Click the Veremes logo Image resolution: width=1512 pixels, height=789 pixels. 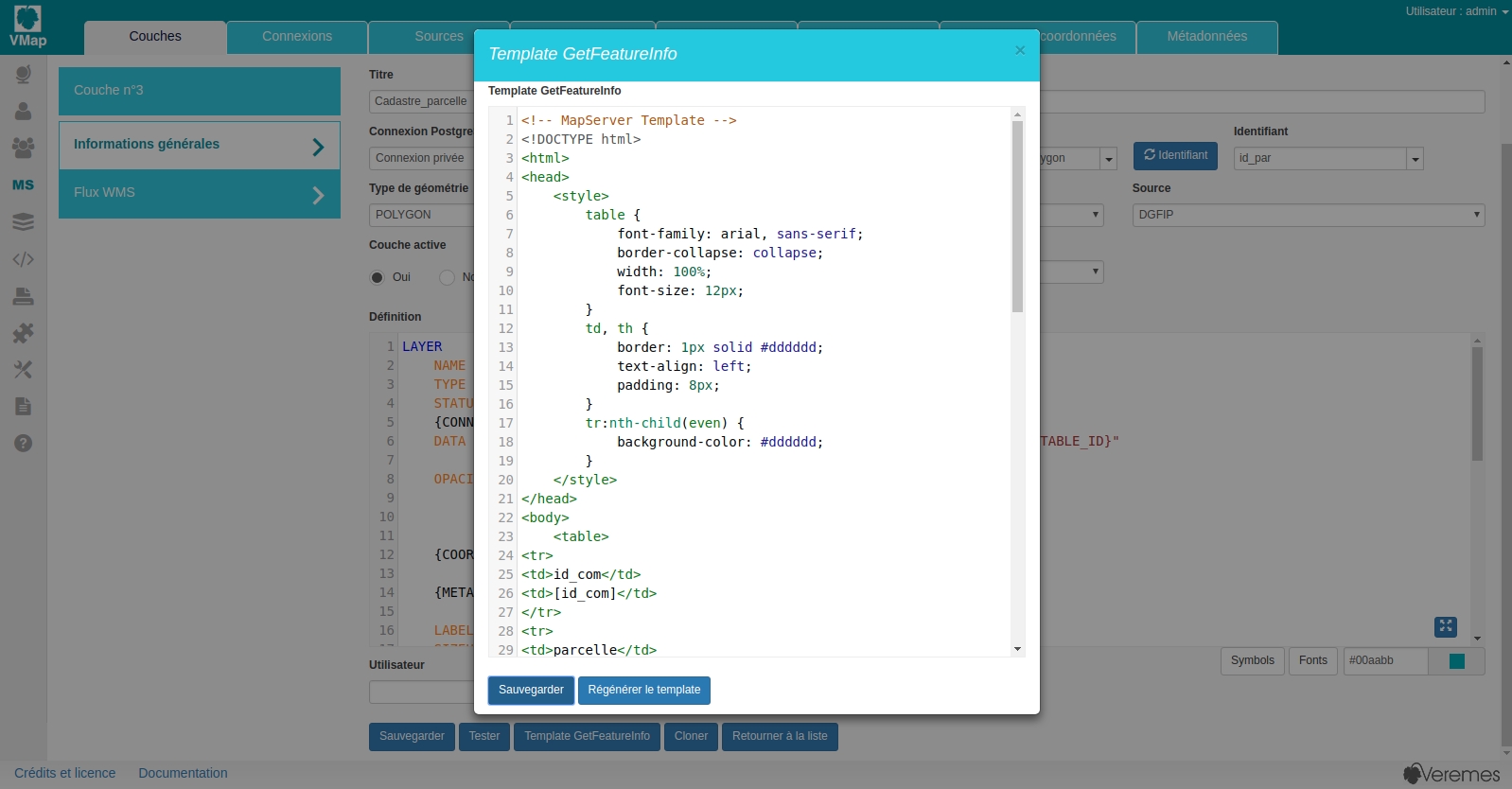pos(1451,774)
